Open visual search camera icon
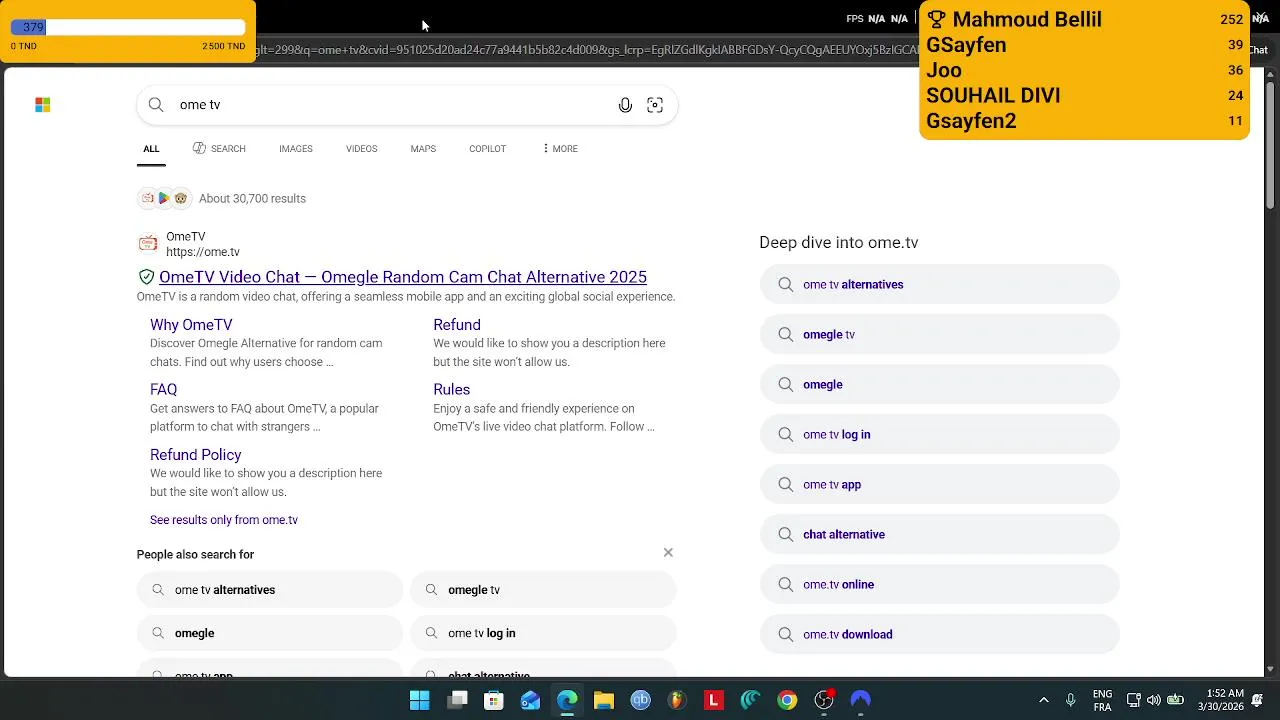This screenshot has height=720, width=1280. 655,105
